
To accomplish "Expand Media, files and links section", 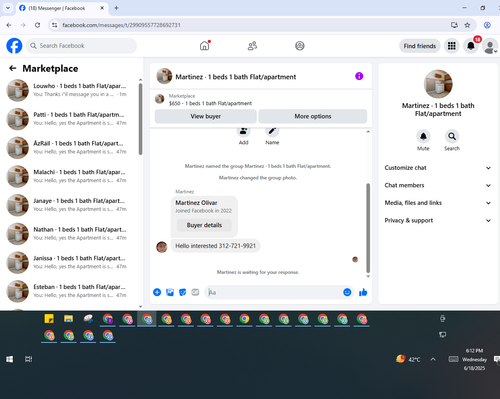I will [438, 203].
